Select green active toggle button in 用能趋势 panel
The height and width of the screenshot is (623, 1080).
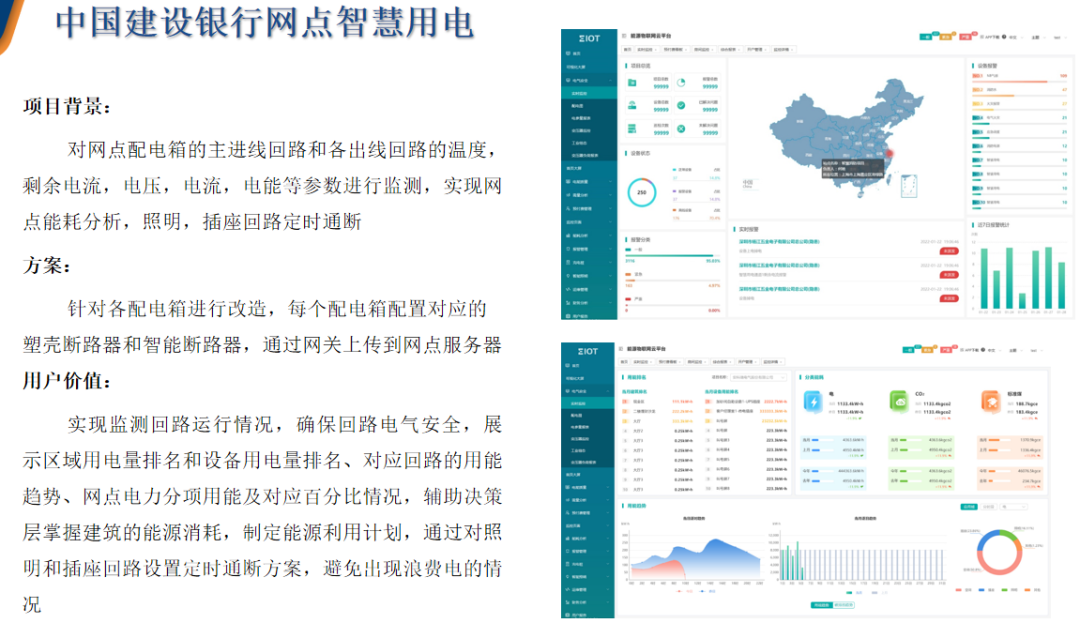tap(969, 507)
